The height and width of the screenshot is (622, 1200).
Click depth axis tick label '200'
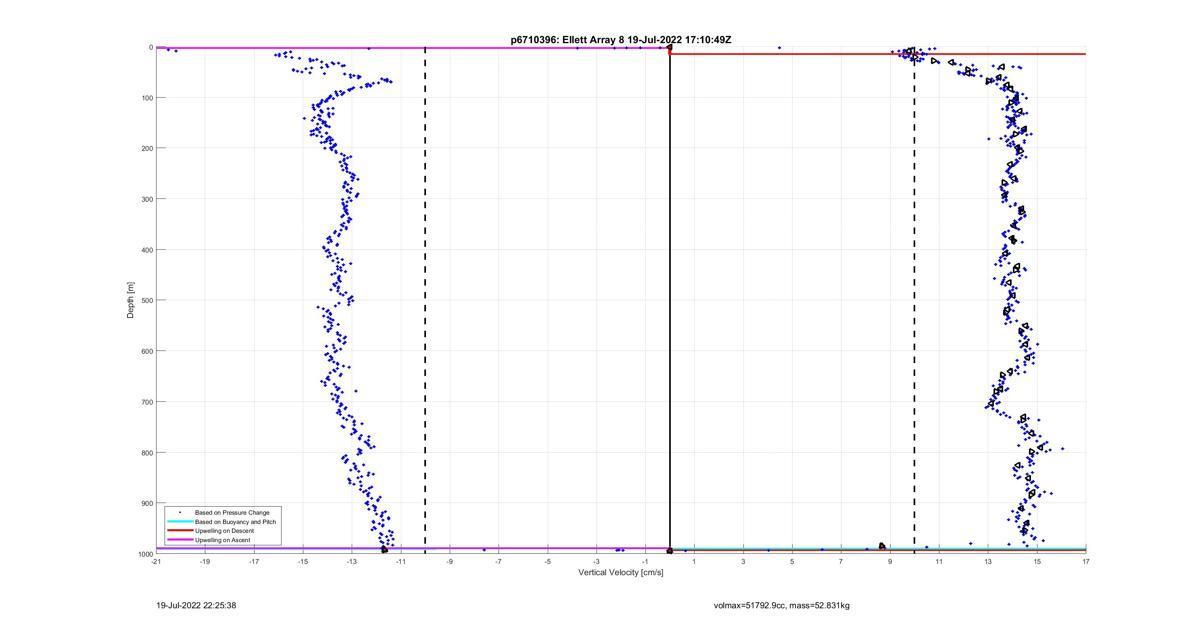click(x=146, y=148)
